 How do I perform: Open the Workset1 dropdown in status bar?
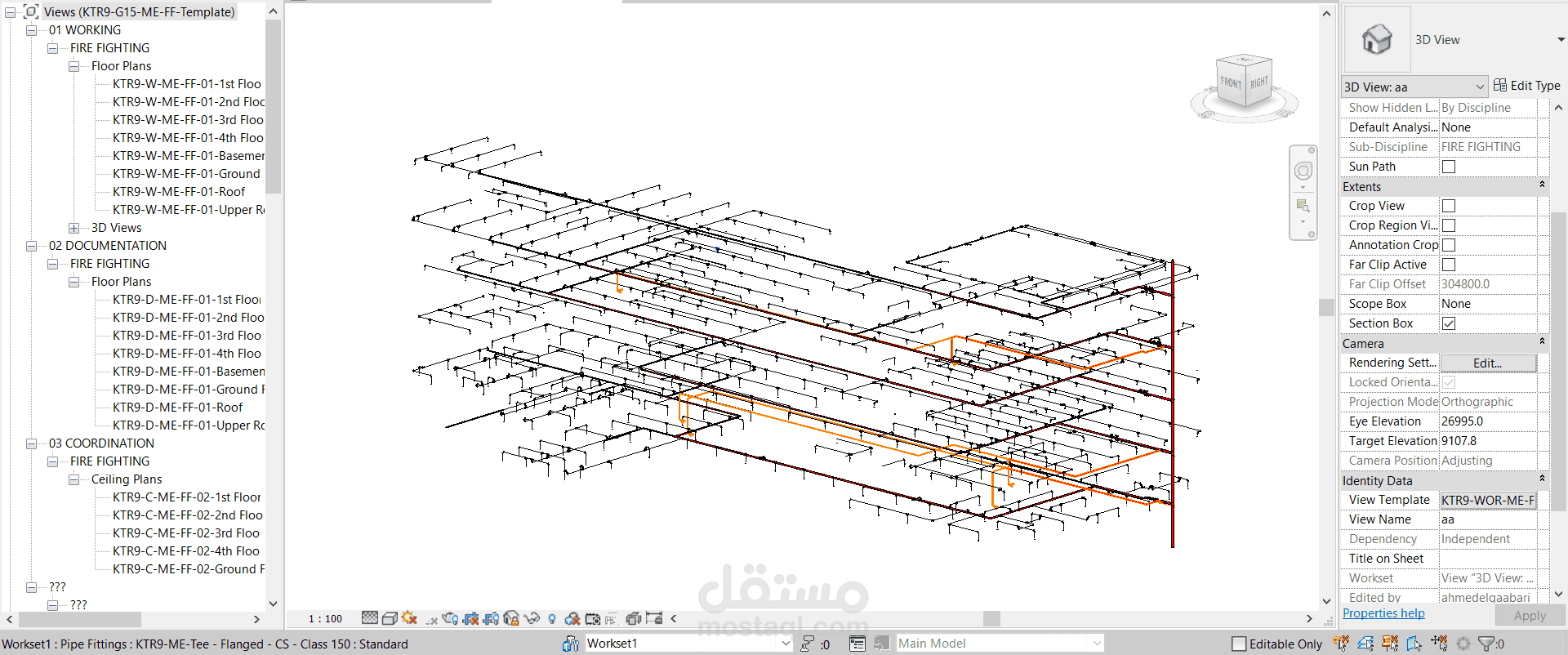[786, 644]
